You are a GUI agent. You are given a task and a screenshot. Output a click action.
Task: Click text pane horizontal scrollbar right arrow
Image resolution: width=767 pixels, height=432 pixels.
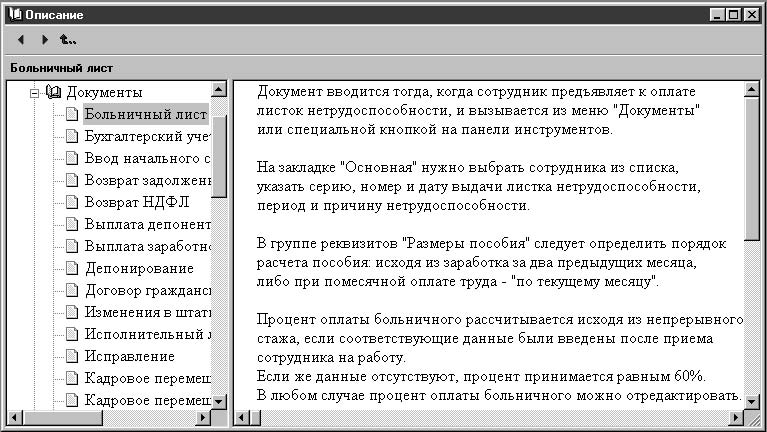(737, 416)
